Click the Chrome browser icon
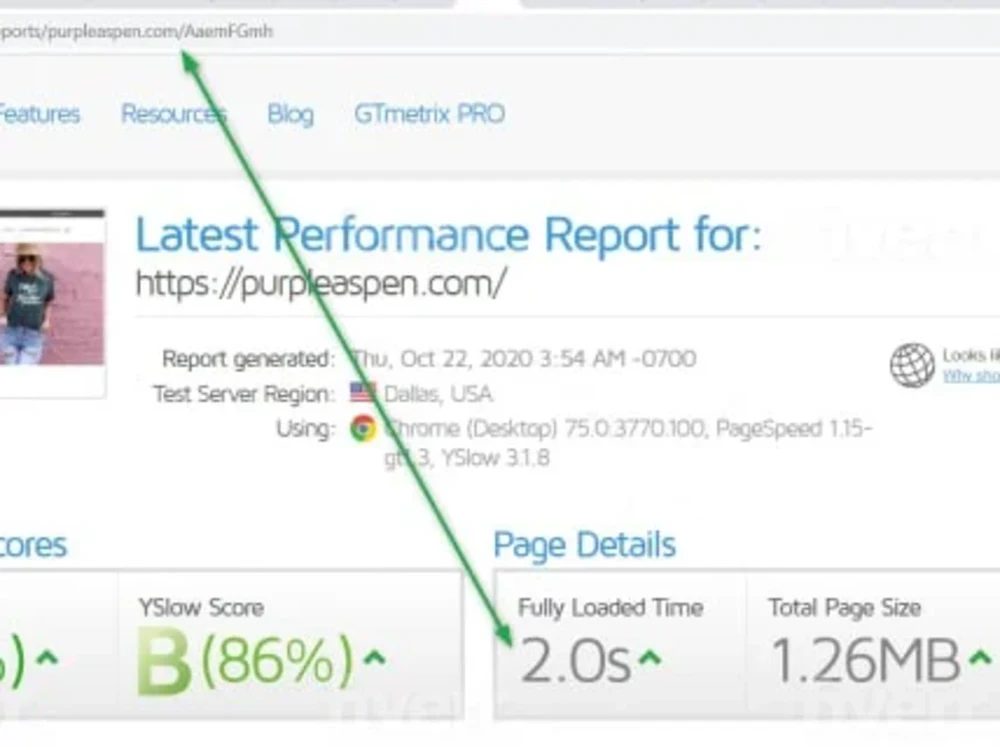This screenshot has width=1000, height=750. coord(363,428)
